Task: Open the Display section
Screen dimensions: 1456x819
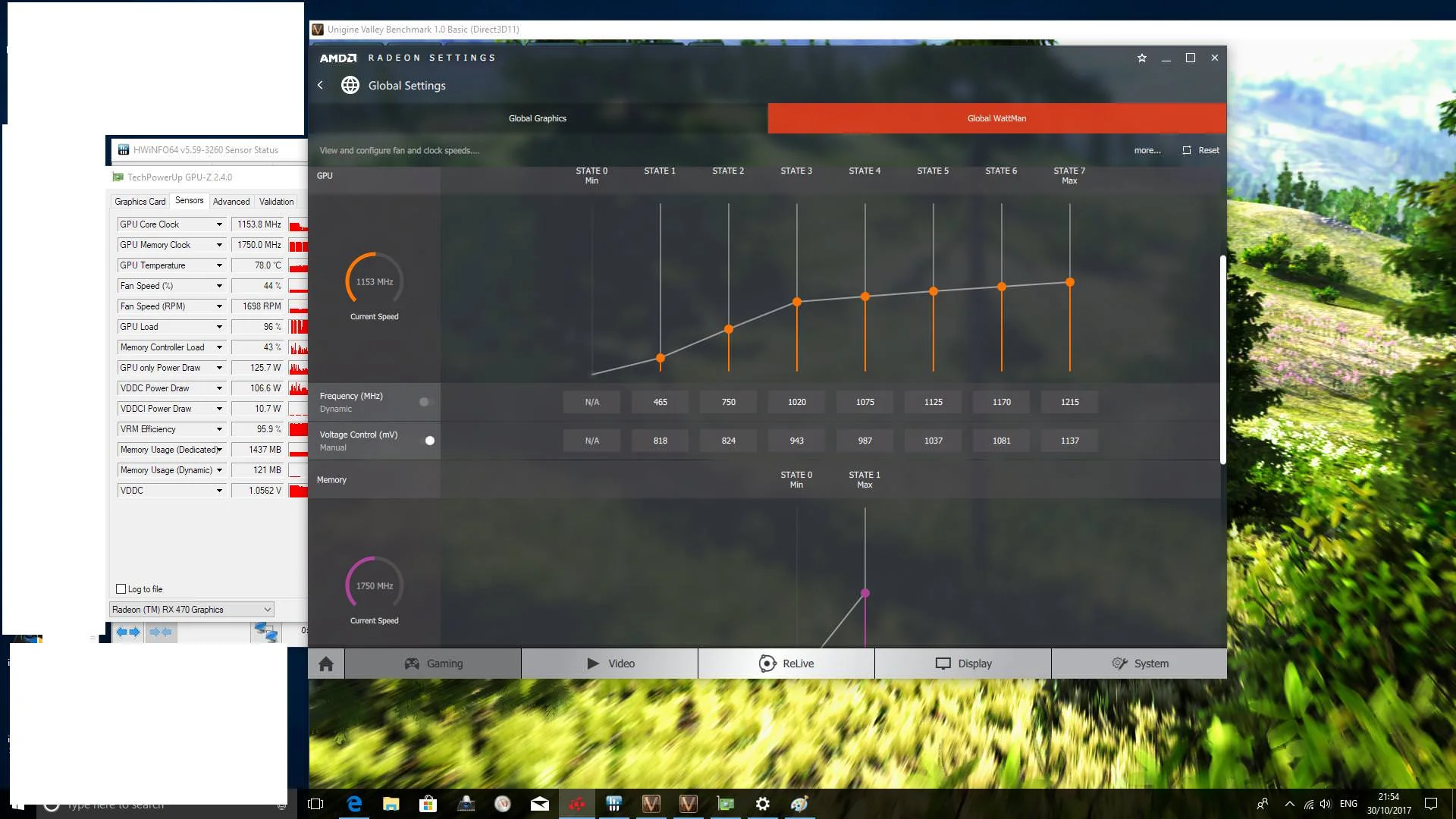Action: pos(963,664)
